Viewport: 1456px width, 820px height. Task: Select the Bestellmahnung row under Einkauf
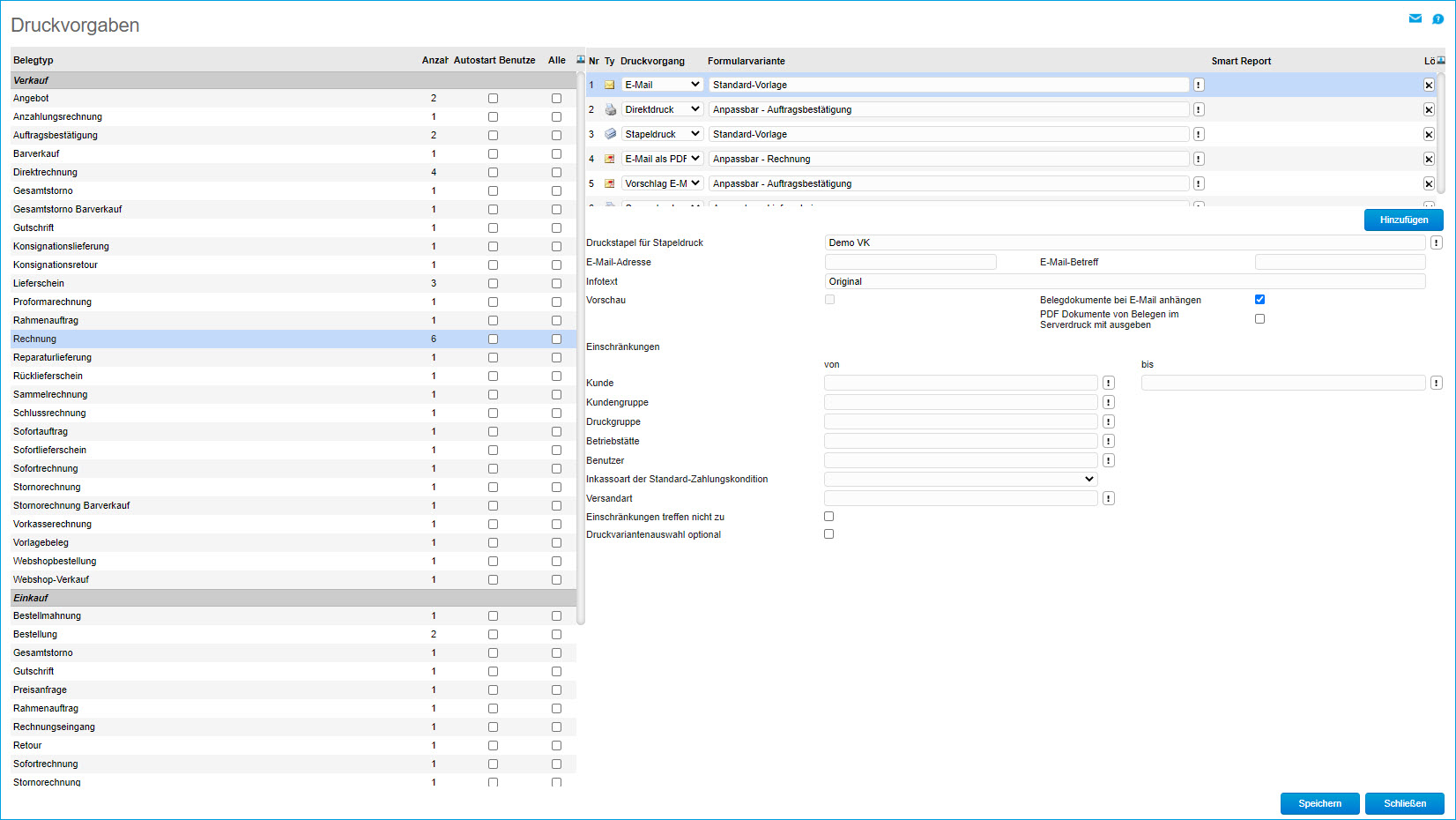pos(293,615)
